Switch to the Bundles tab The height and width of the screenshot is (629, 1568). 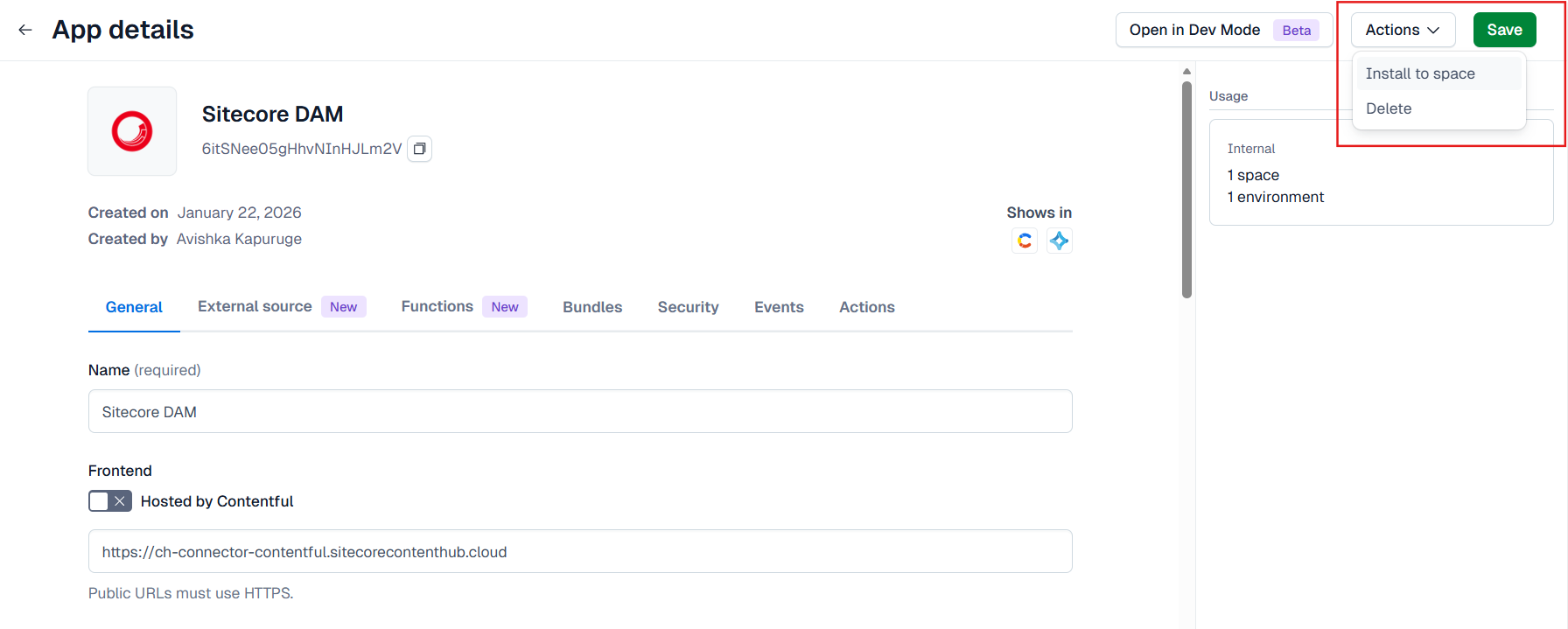click(x=592, y=307)
